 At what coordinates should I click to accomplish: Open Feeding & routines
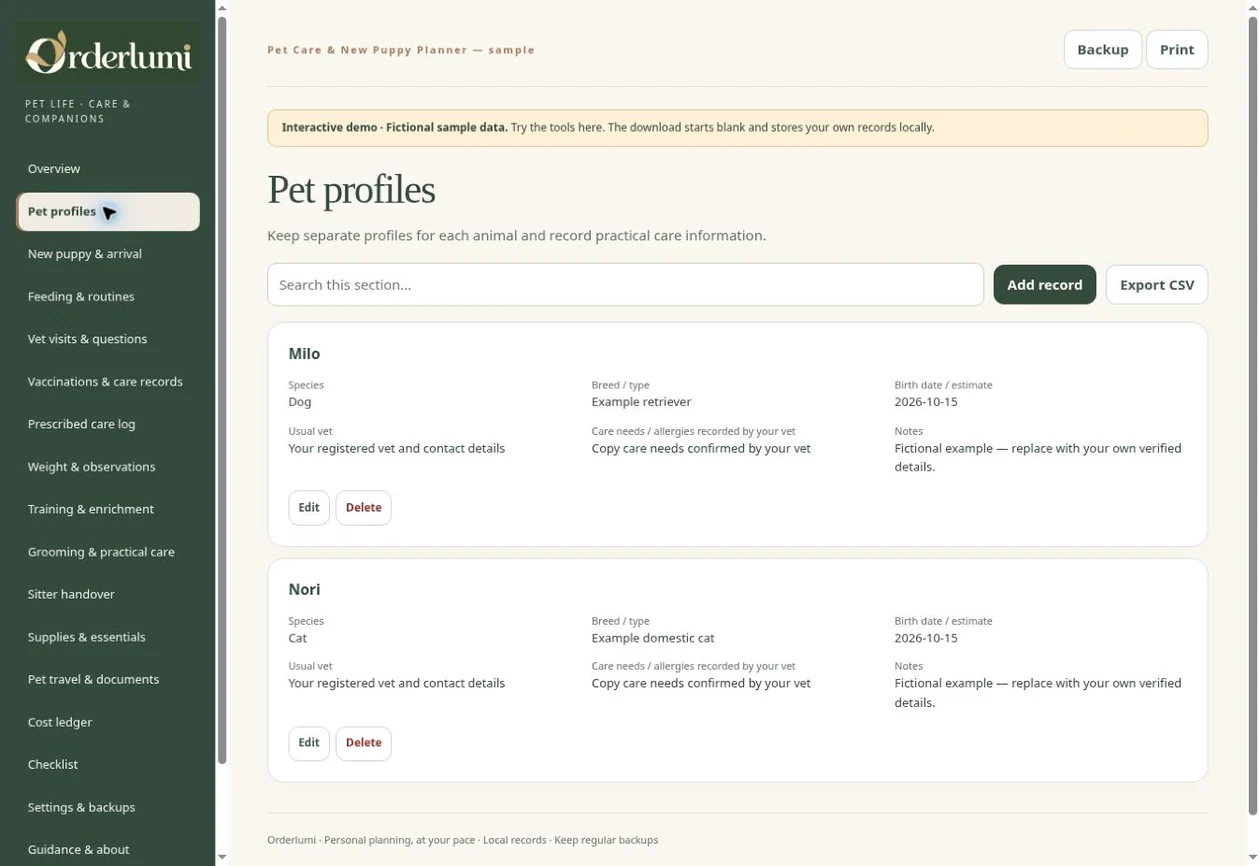pyautogui.click(x=108, y=297)
